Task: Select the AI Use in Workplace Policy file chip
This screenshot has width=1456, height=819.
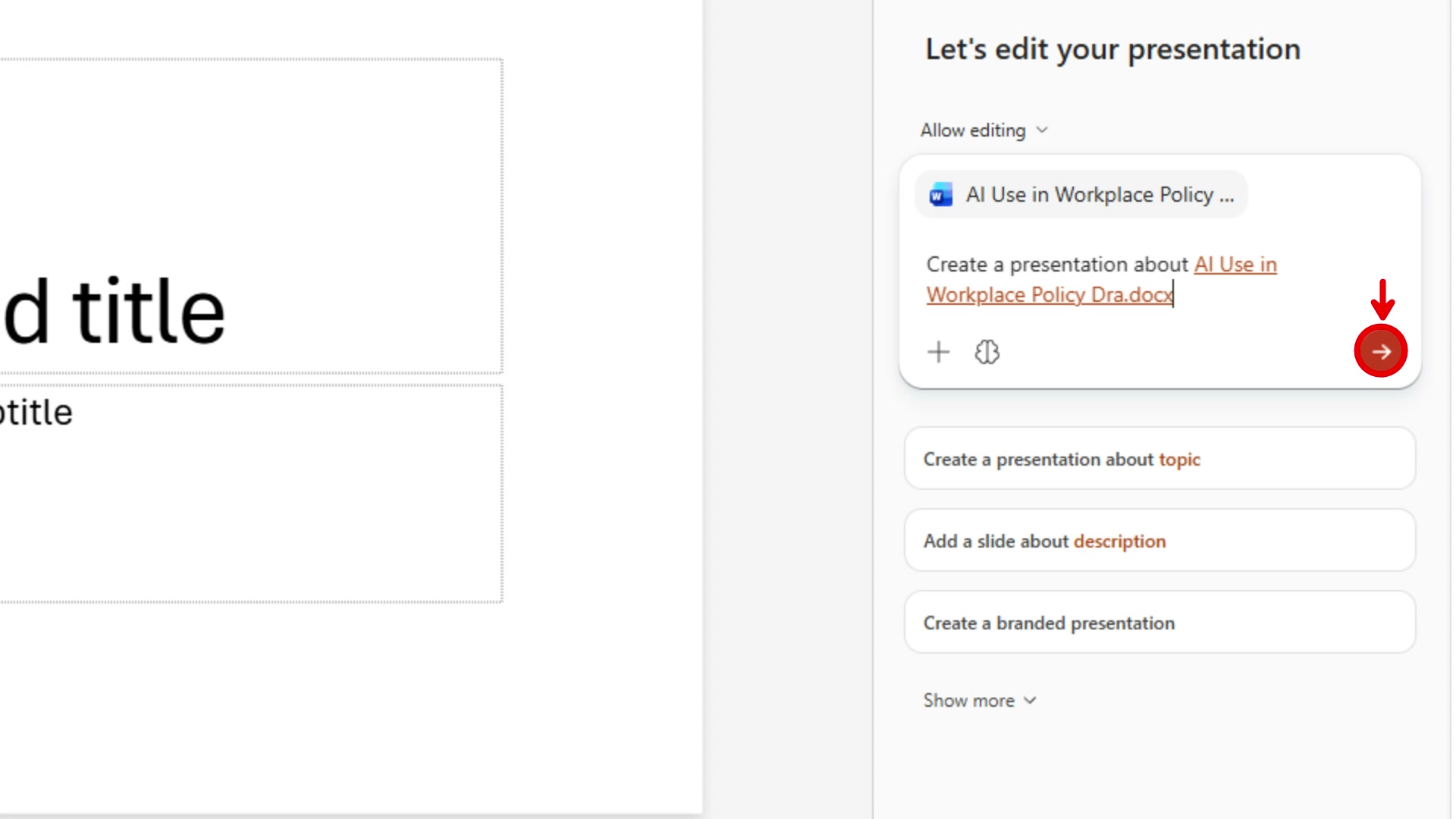Action: [x=1081, y=195]
